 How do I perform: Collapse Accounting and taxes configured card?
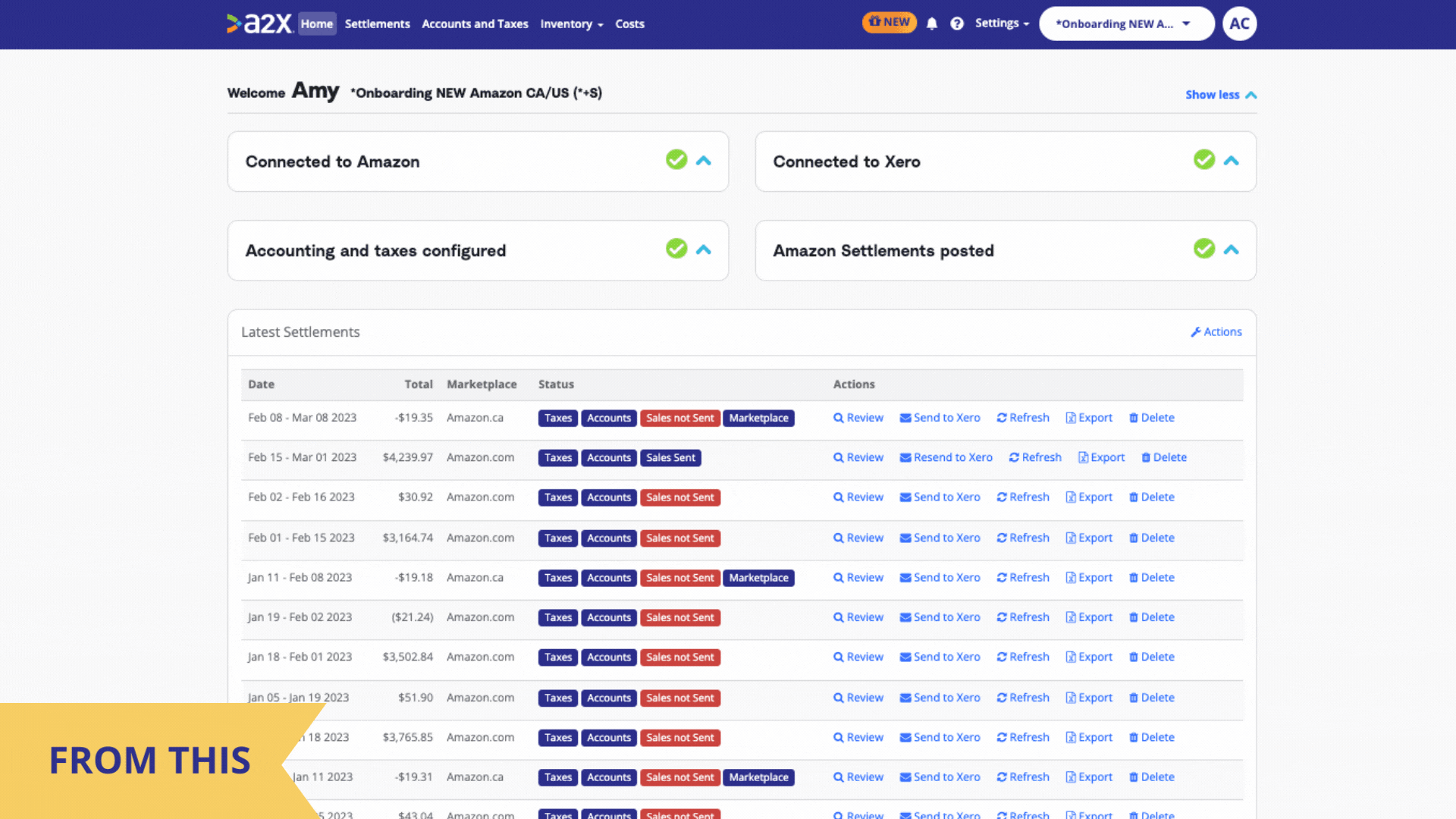point(704,249)
